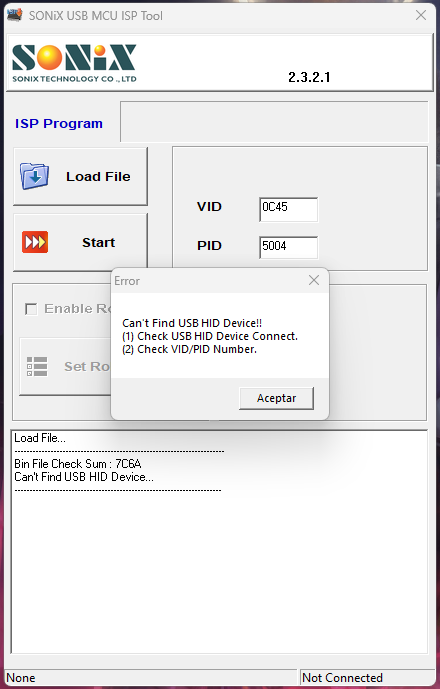Click the SONiX ISP Tool title bar icon
440x689 pixels.
(15, 15)
